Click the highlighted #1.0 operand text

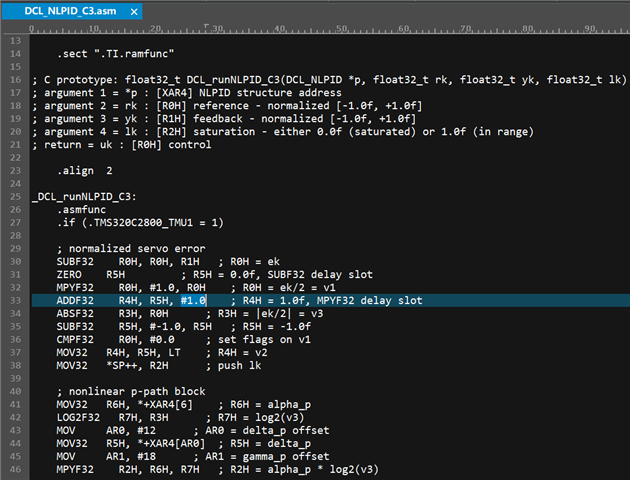[193, 300]
